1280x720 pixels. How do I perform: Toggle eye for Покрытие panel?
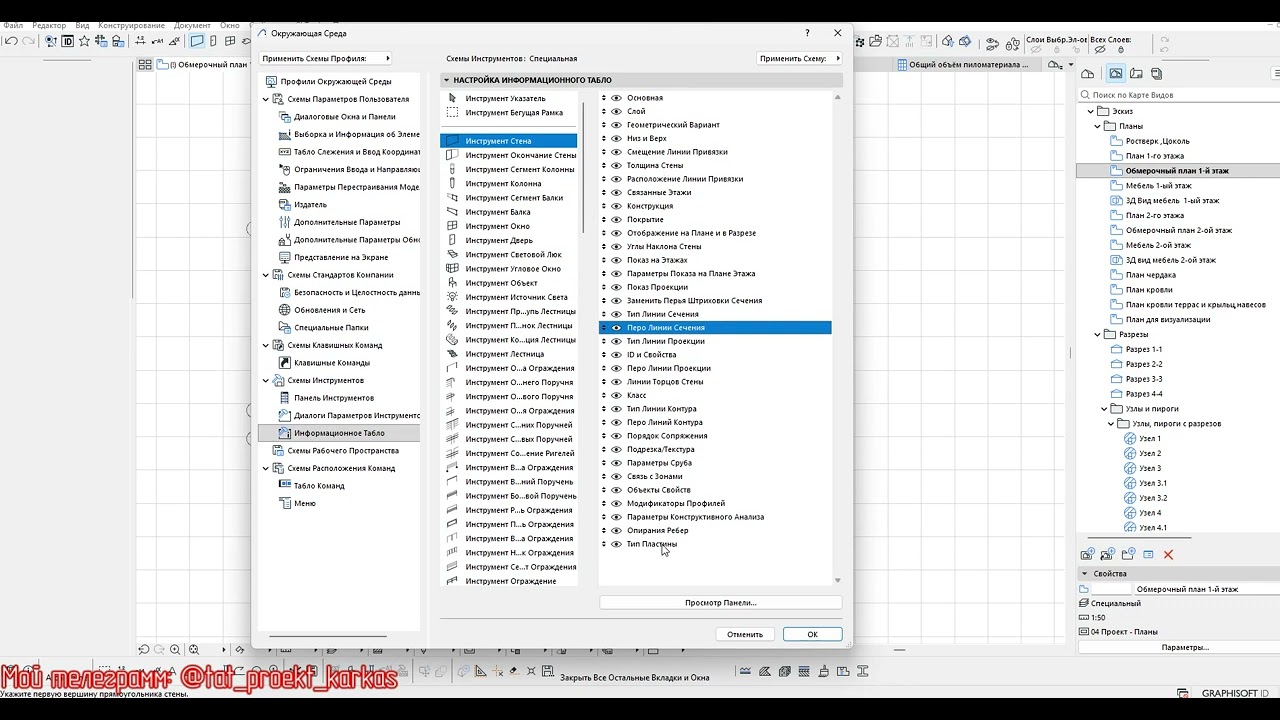616,219
